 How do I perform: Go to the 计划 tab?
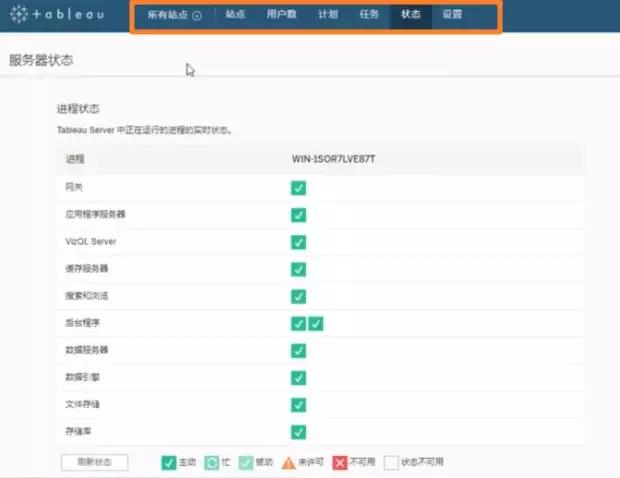pyautogui.click(x=328, y=16)
